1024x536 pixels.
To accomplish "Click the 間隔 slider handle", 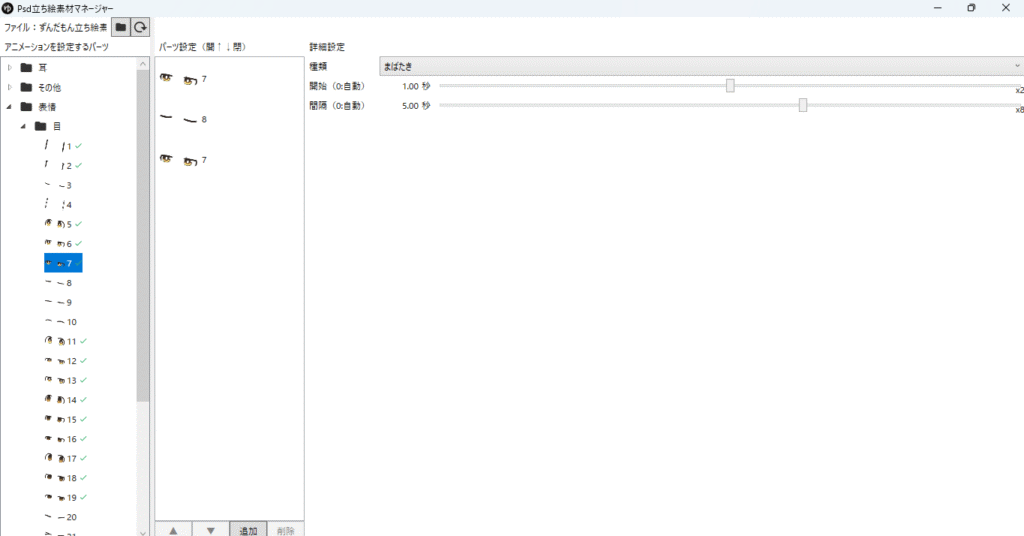I will (803, 105).
